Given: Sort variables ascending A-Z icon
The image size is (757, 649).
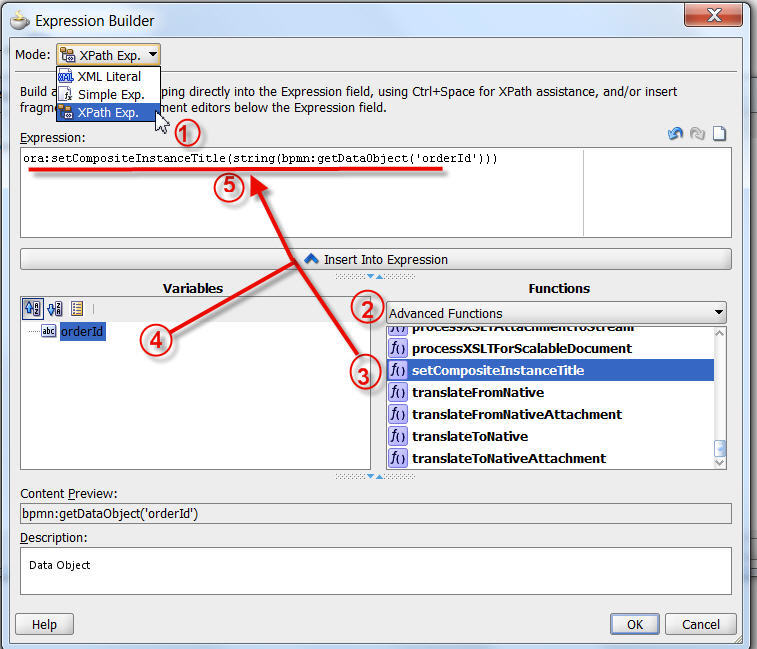Looking at the screenshot, I should pyautogui.click(x=33, y=308).
